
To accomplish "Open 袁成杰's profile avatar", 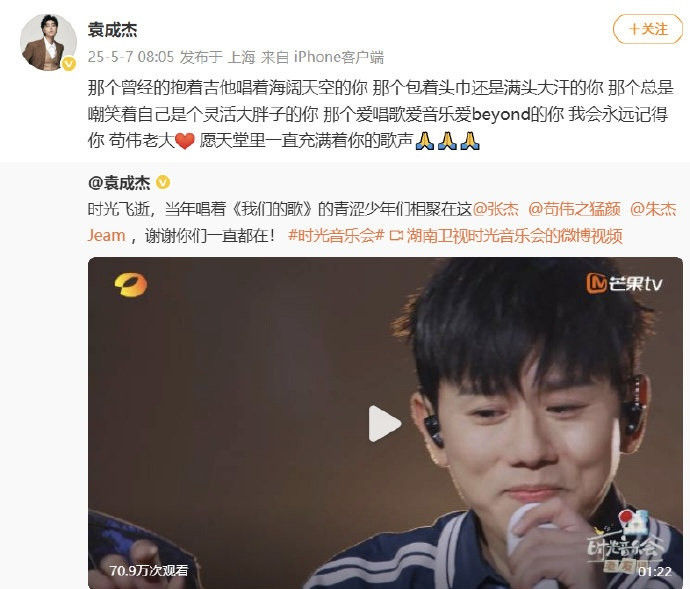I will (48, 42).
